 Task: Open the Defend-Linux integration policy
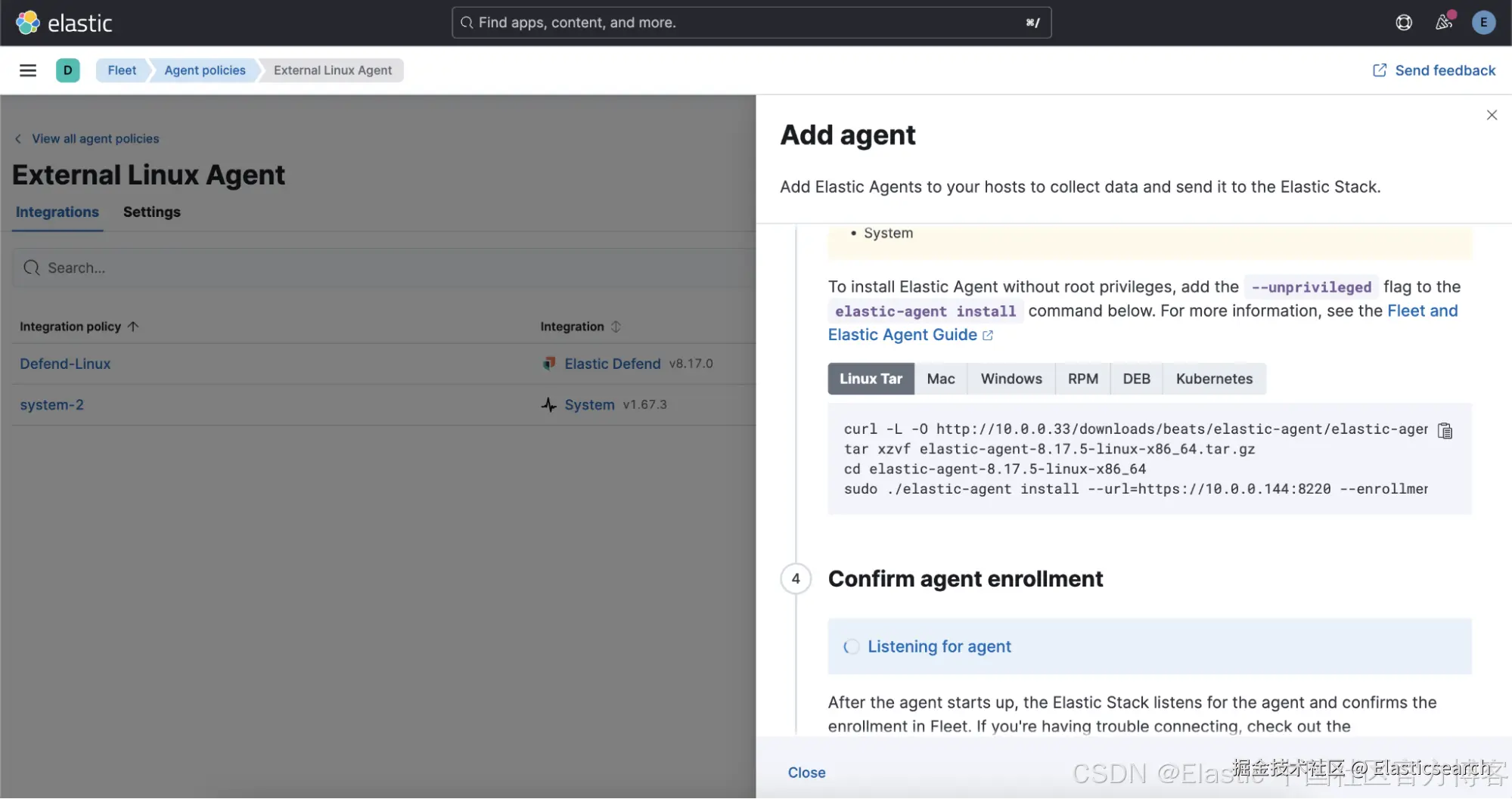(65, 364)
